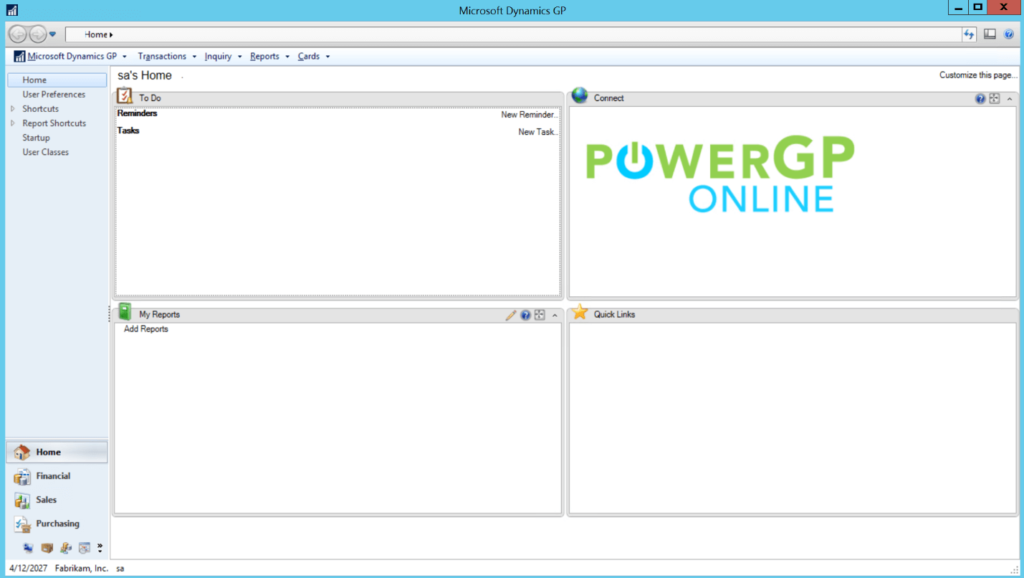Open the Home navigation pane button

57,452
